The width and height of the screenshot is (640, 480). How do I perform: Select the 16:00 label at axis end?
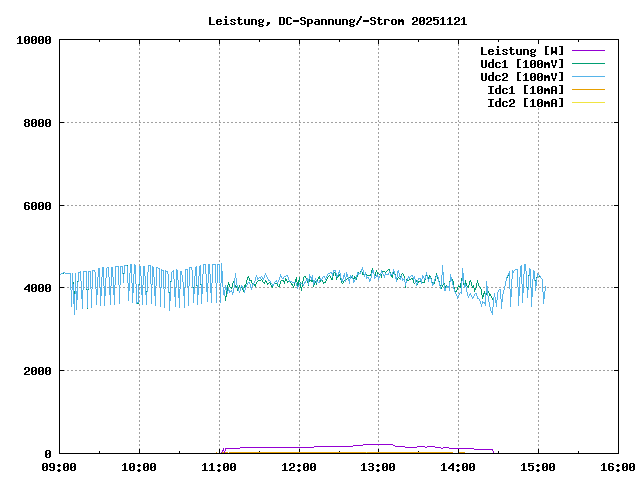617,467
